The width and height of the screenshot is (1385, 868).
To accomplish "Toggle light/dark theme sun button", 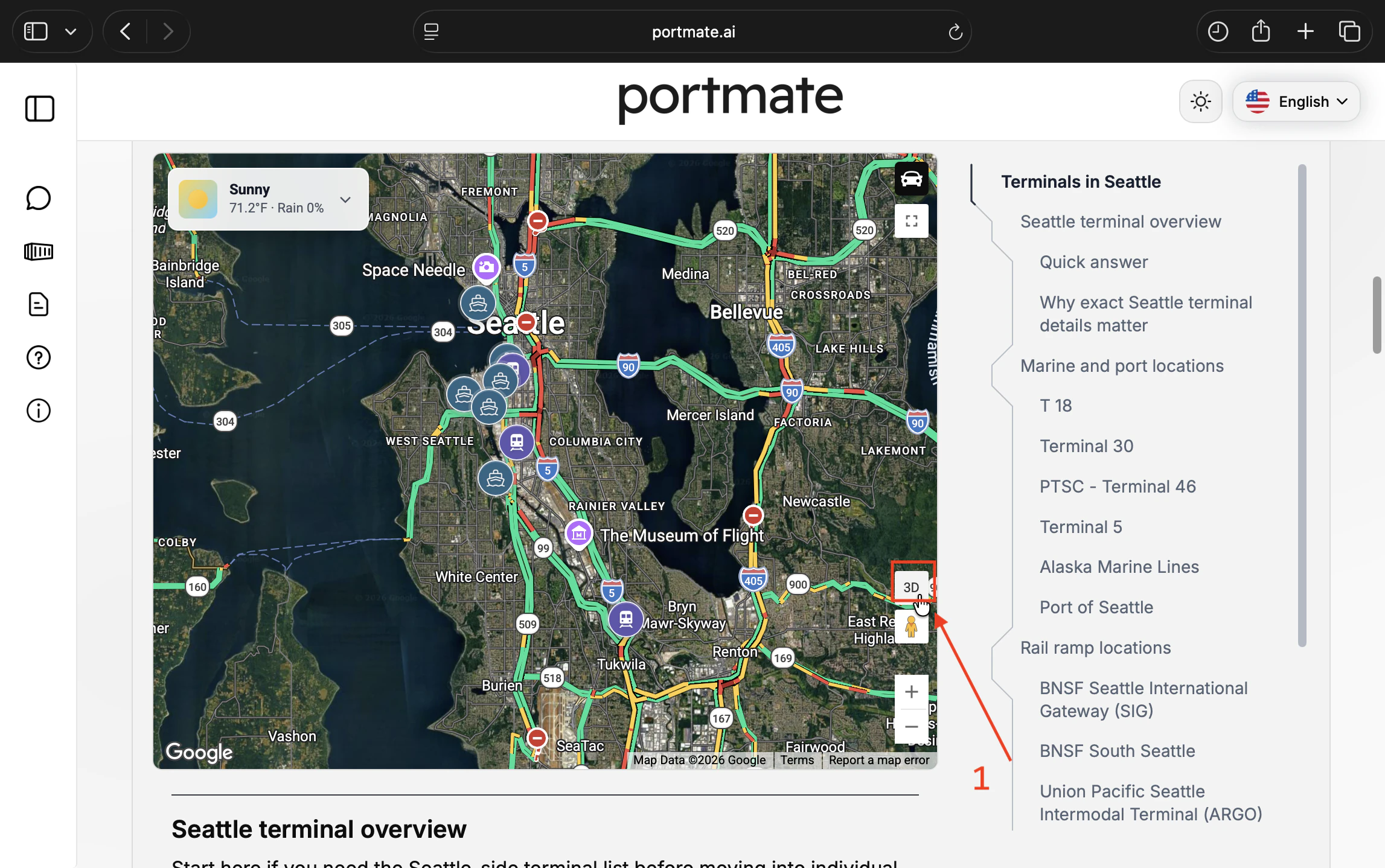I will coord(1200,101).
